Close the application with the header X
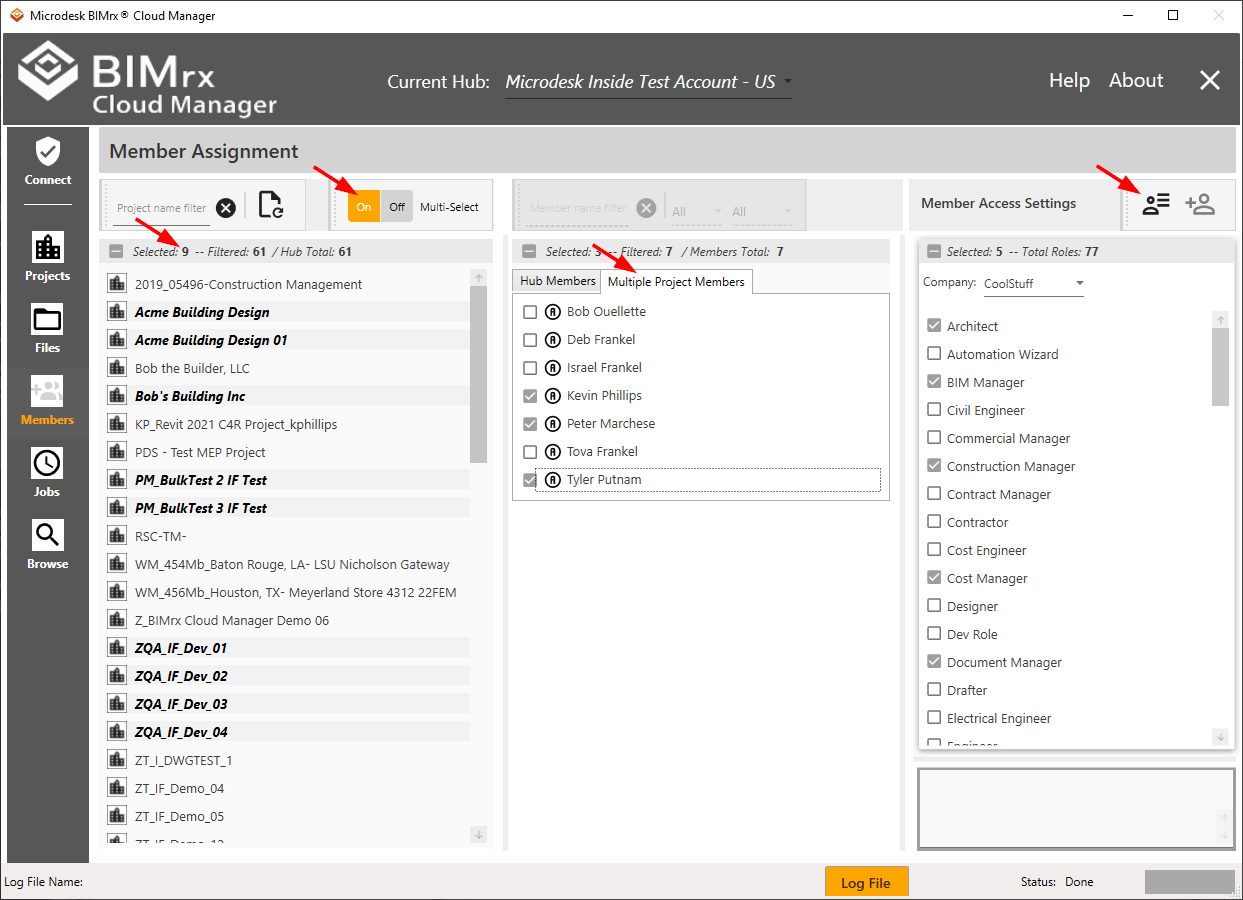 (x=1210, y=81)
